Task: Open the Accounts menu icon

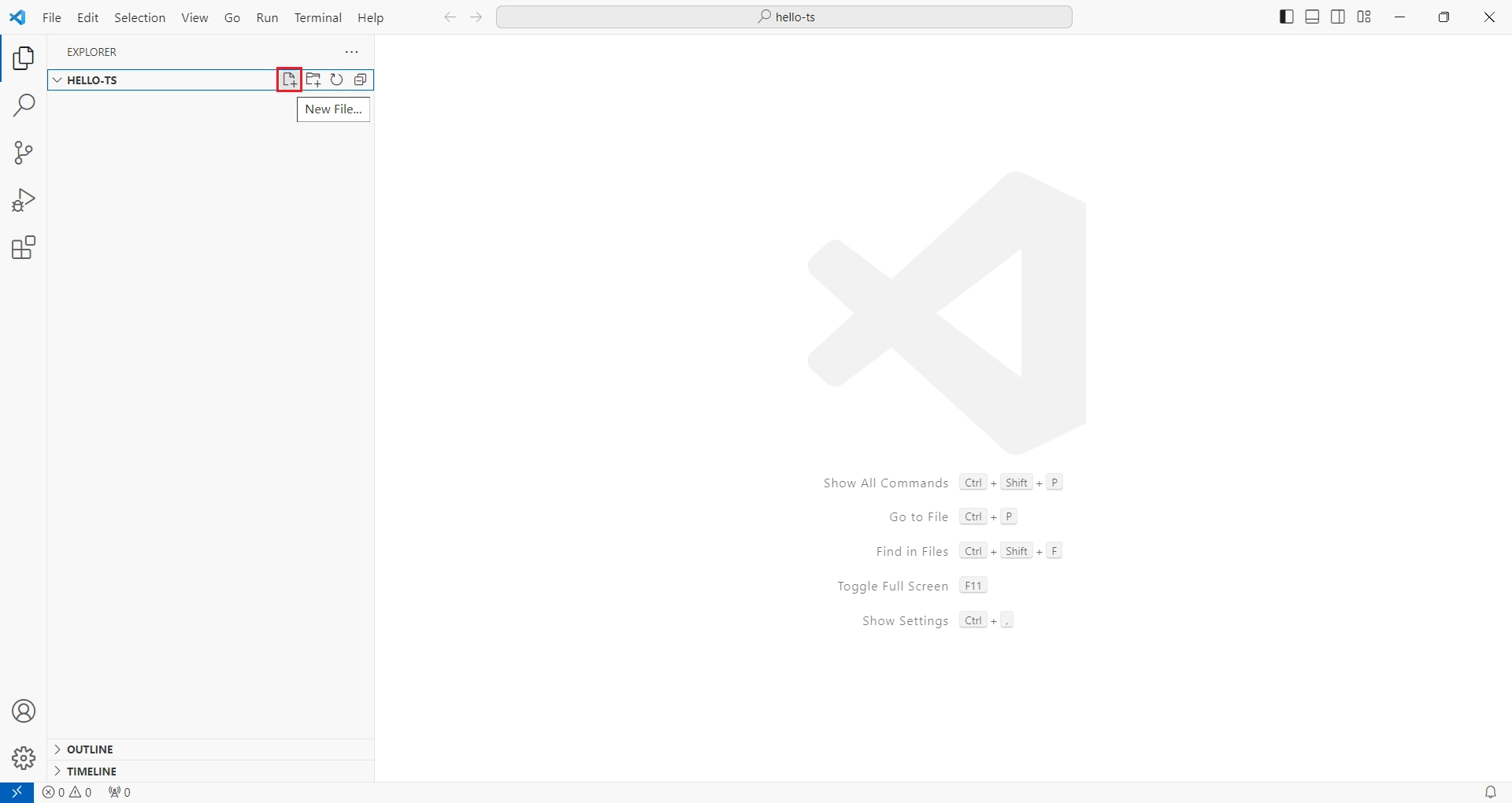Action: click(x=24, y=711)
